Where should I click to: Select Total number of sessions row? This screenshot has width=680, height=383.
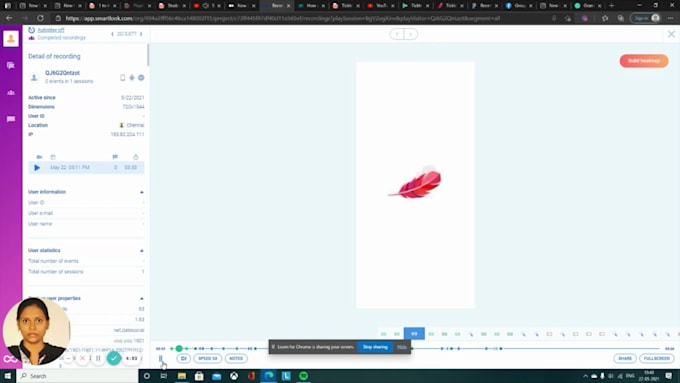(x=86, y=272)
